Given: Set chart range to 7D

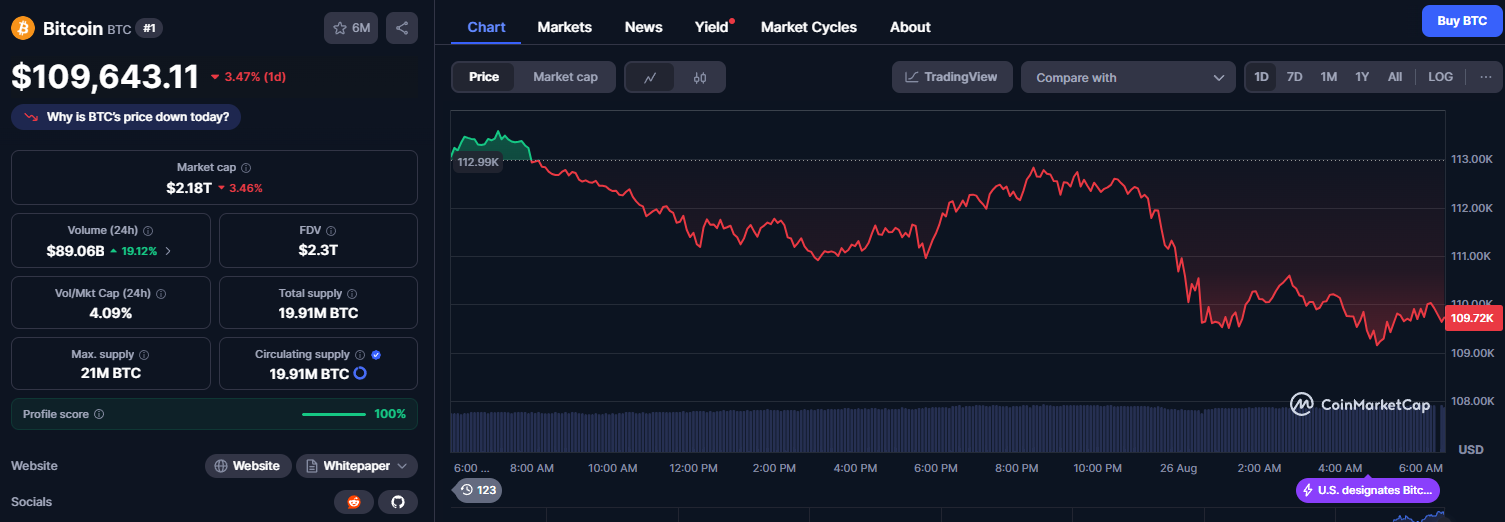Looking at the screenshot, I should pos(1294,77).
